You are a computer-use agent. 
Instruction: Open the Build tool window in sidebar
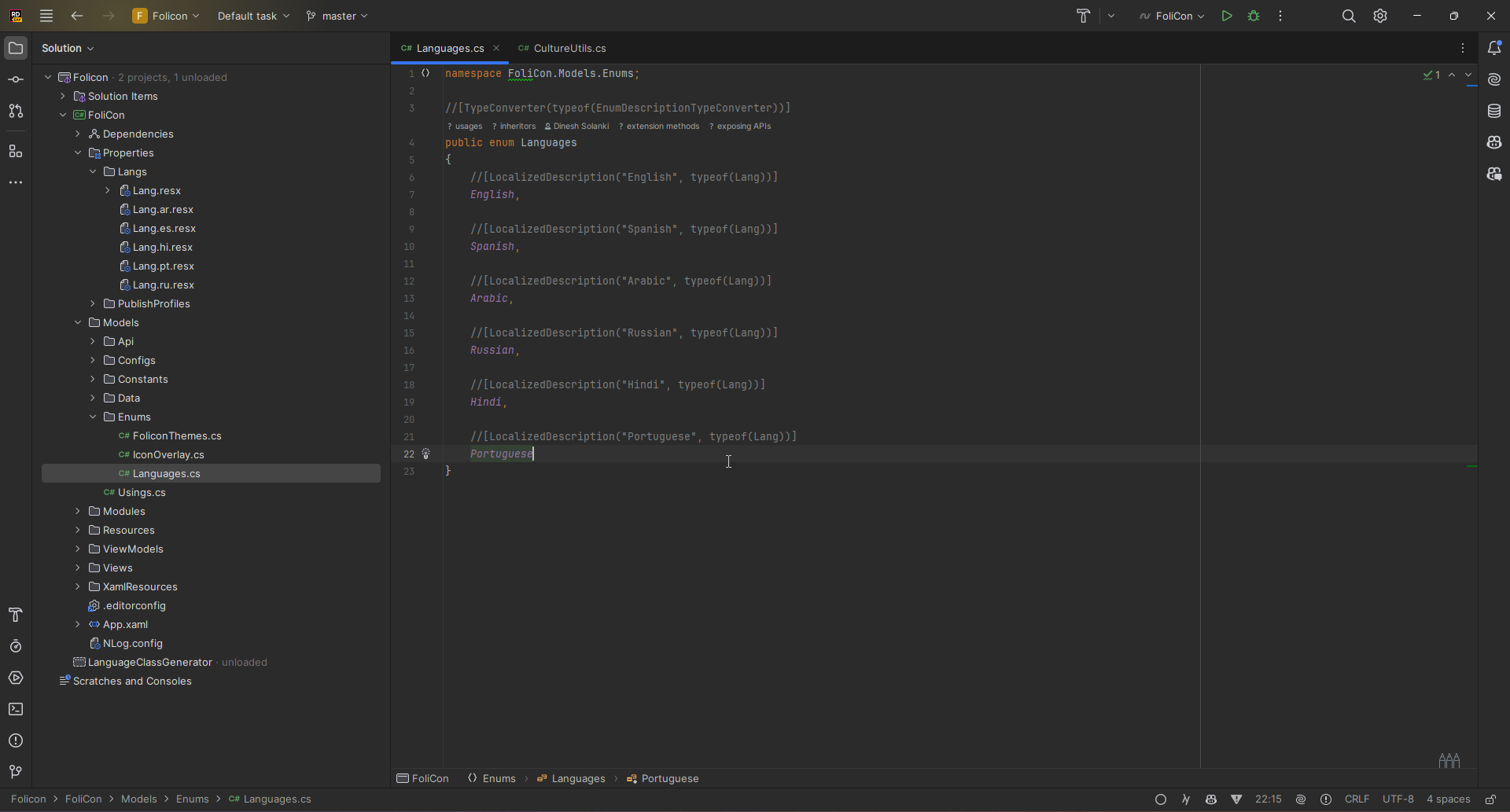point(16,615)
